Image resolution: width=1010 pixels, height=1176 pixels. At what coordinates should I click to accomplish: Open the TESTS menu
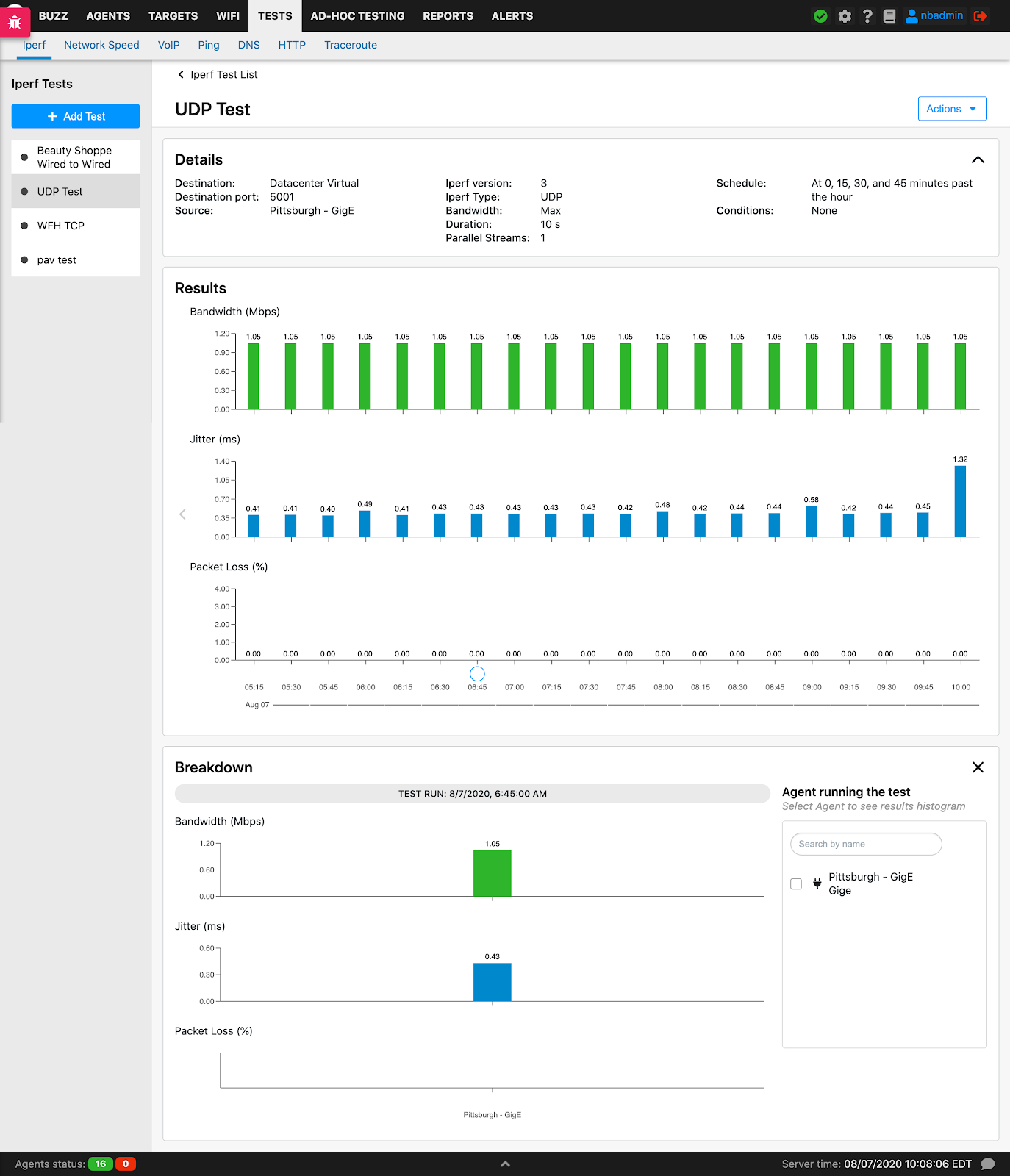pyautogui.click(x=275, y=16)
